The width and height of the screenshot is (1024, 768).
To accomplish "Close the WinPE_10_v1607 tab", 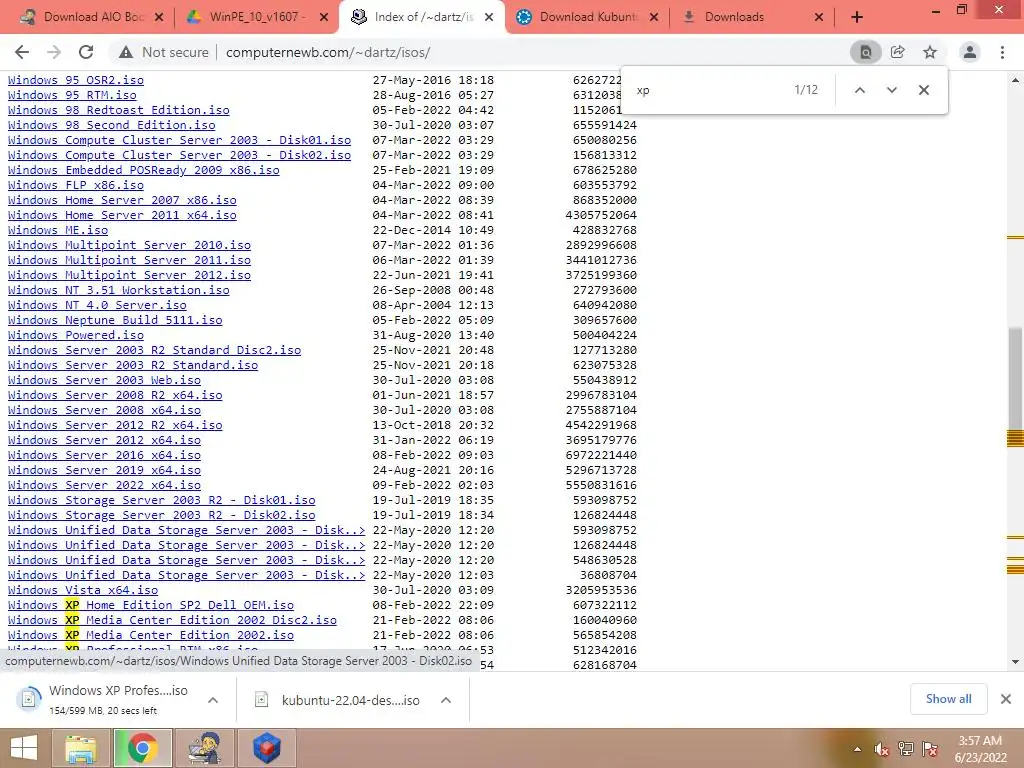I will pyautogui.click(x=323, y=18).
